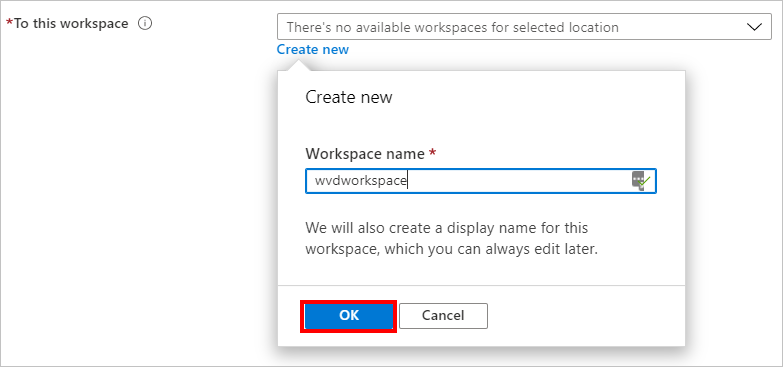Open the To this workspace dropdown
Viewport: 783px width, 367px height.
[524, 27]
